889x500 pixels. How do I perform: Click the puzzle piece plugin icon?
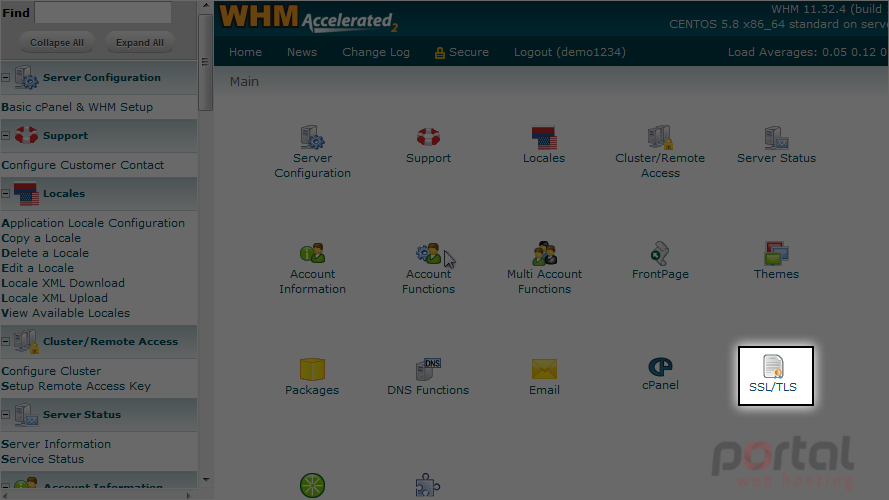click(428, 486)
